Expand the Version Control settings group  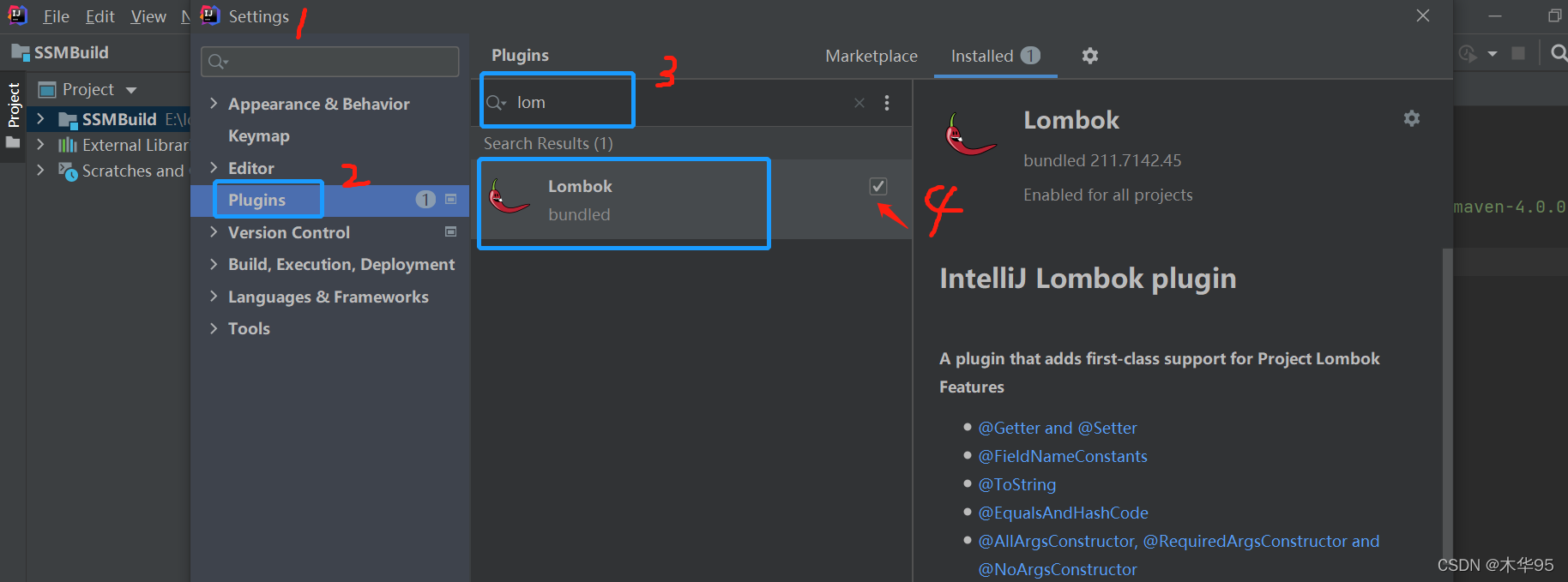coord(214,232)
